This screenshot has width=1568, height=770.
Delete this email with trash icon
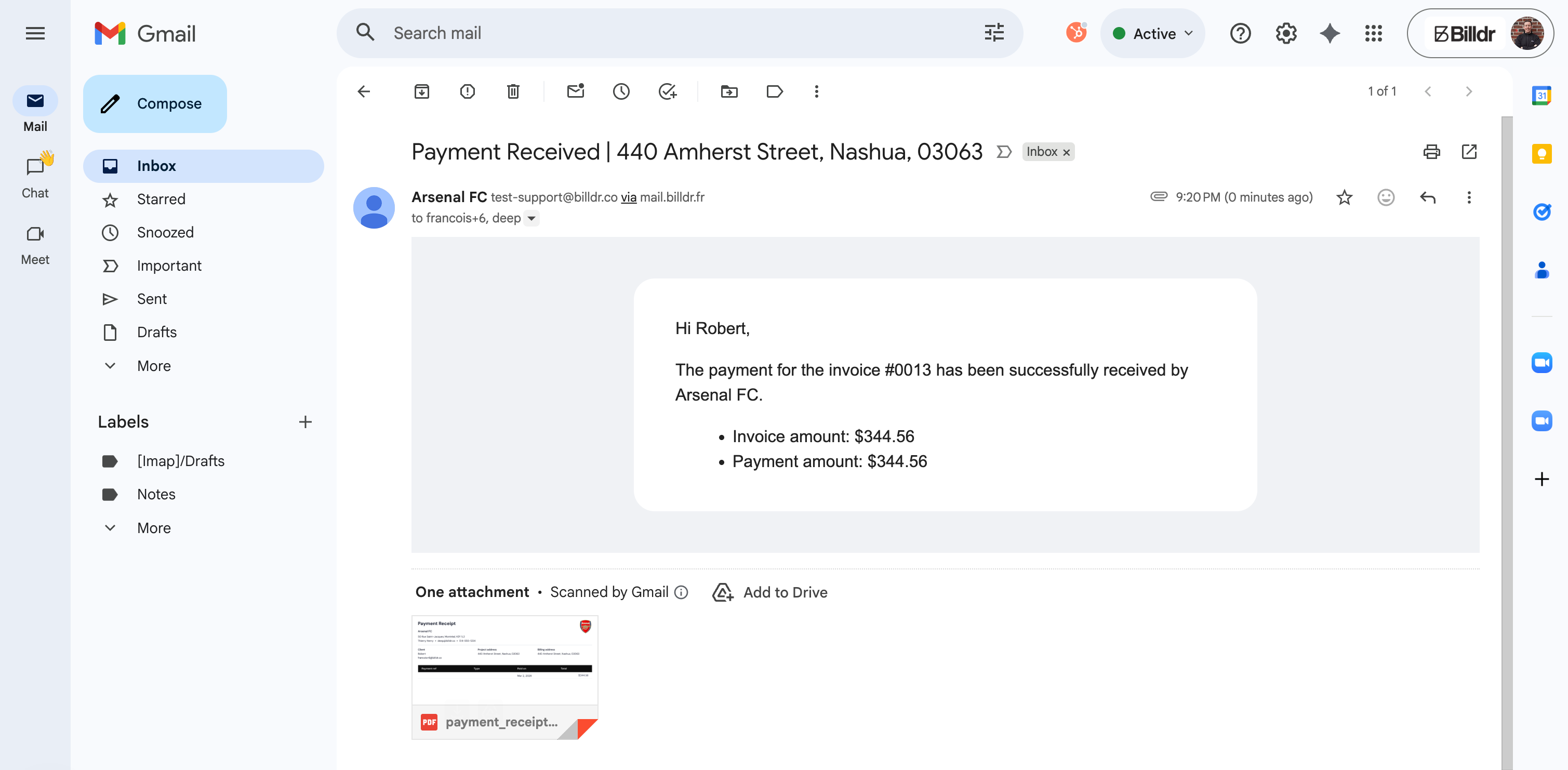point(513,91)
